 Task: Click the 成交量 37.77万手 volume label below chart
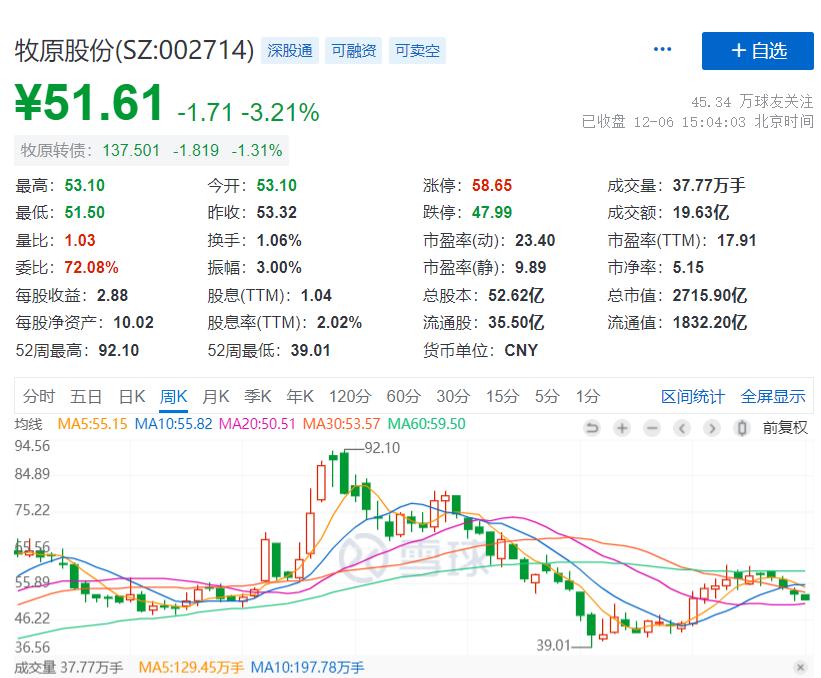pyautogui.click(x=68, y=668)
